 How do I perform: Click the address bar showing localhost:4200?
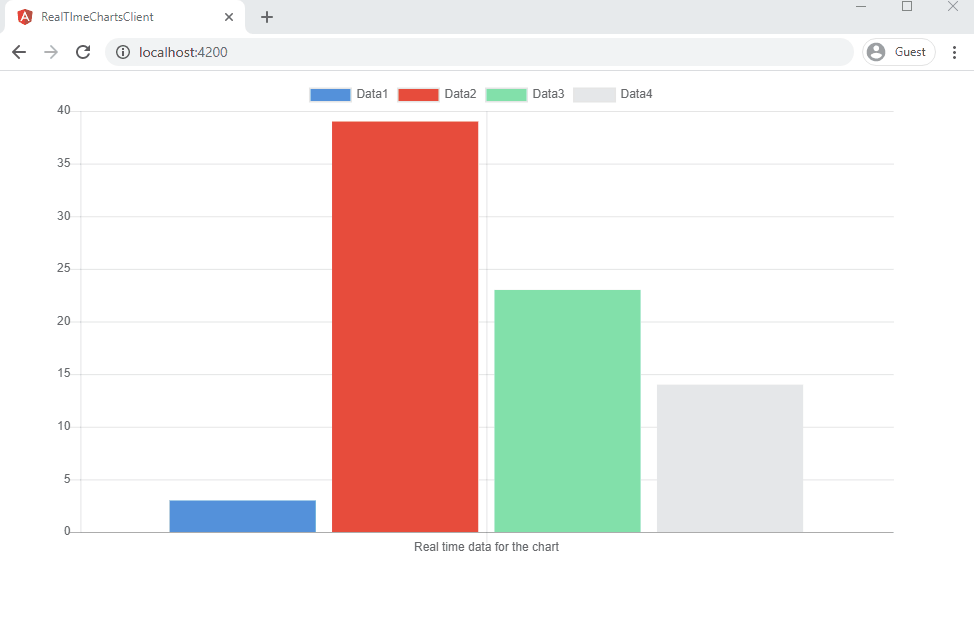pos(480,52)
